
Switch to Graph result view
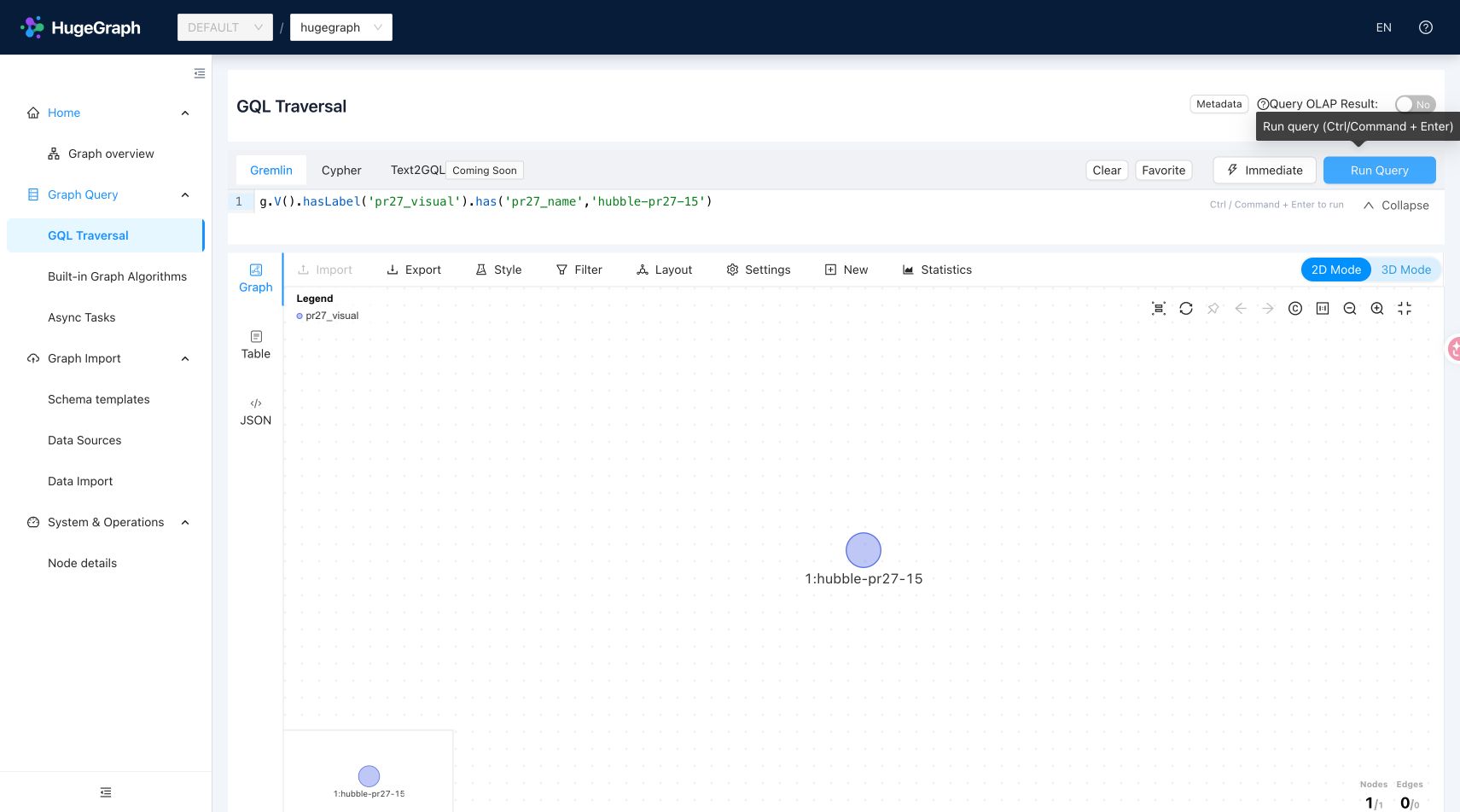click(256, 278)
